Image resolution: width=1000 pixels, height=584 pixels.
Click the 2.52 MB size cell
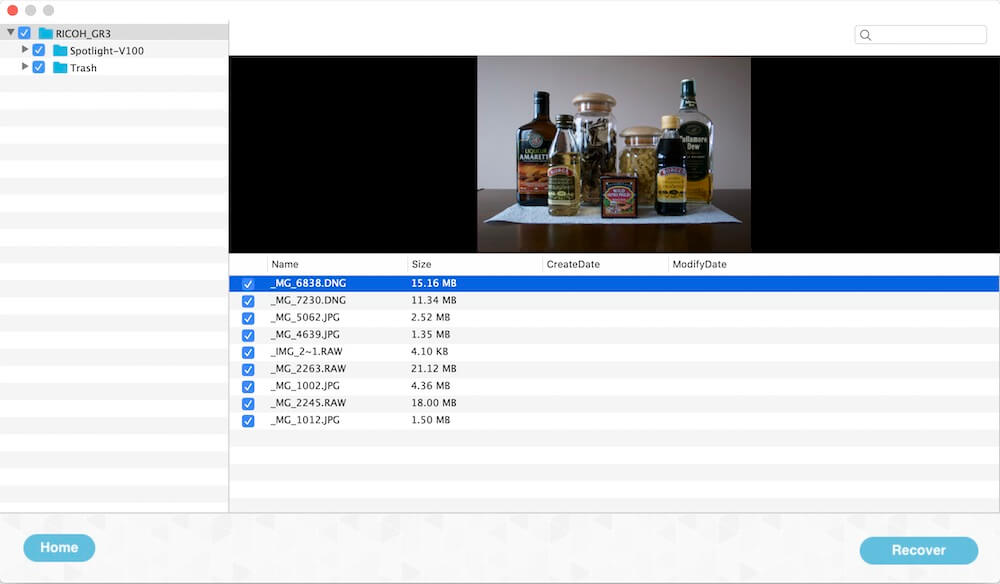(430, 318)
